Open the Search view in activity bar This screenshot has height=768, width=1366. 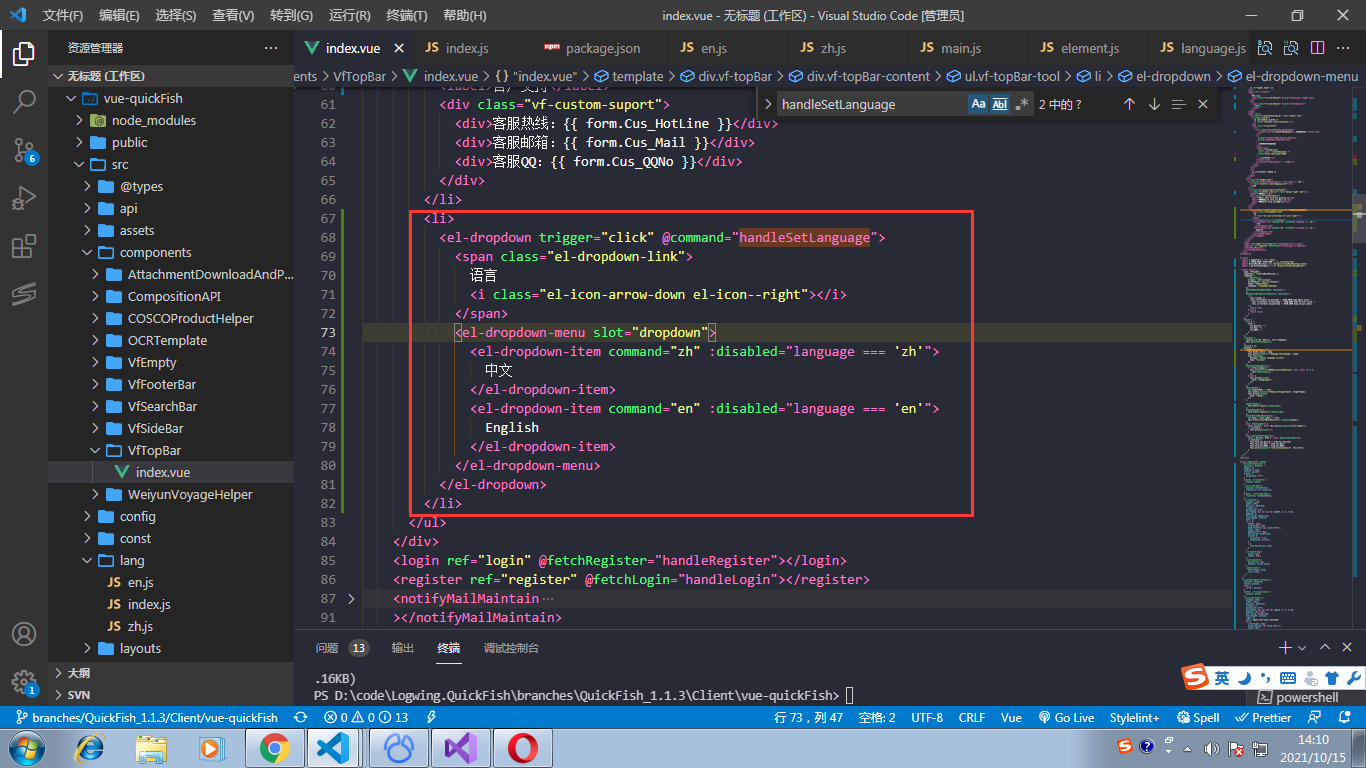click(x=24, y=100)
